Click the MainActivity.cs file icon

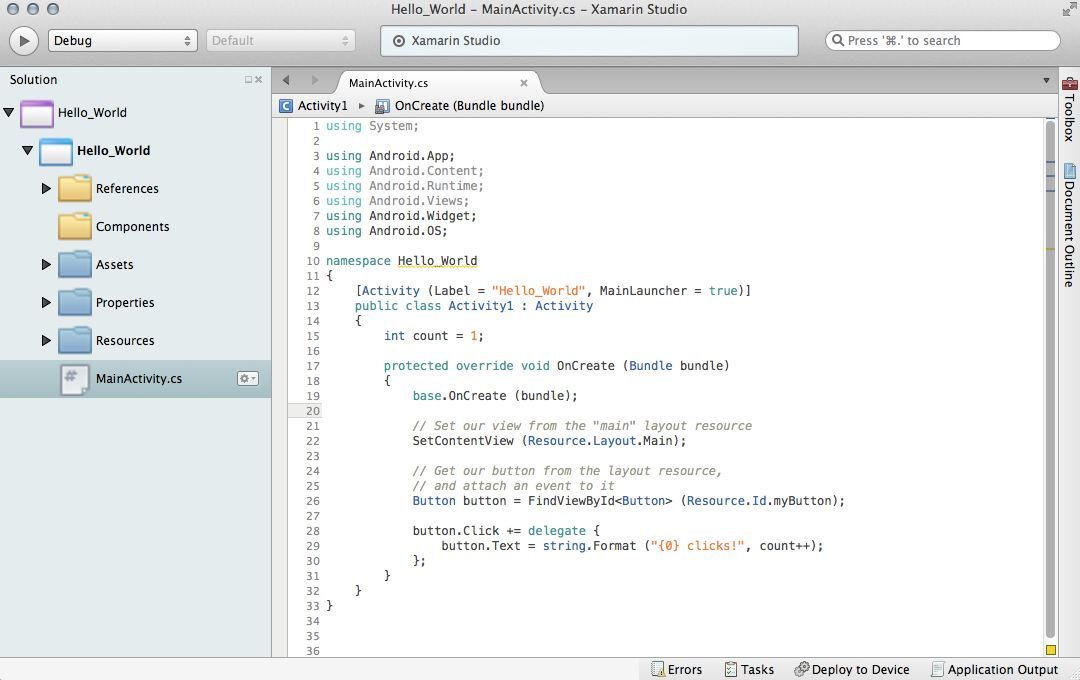[74, 379]
